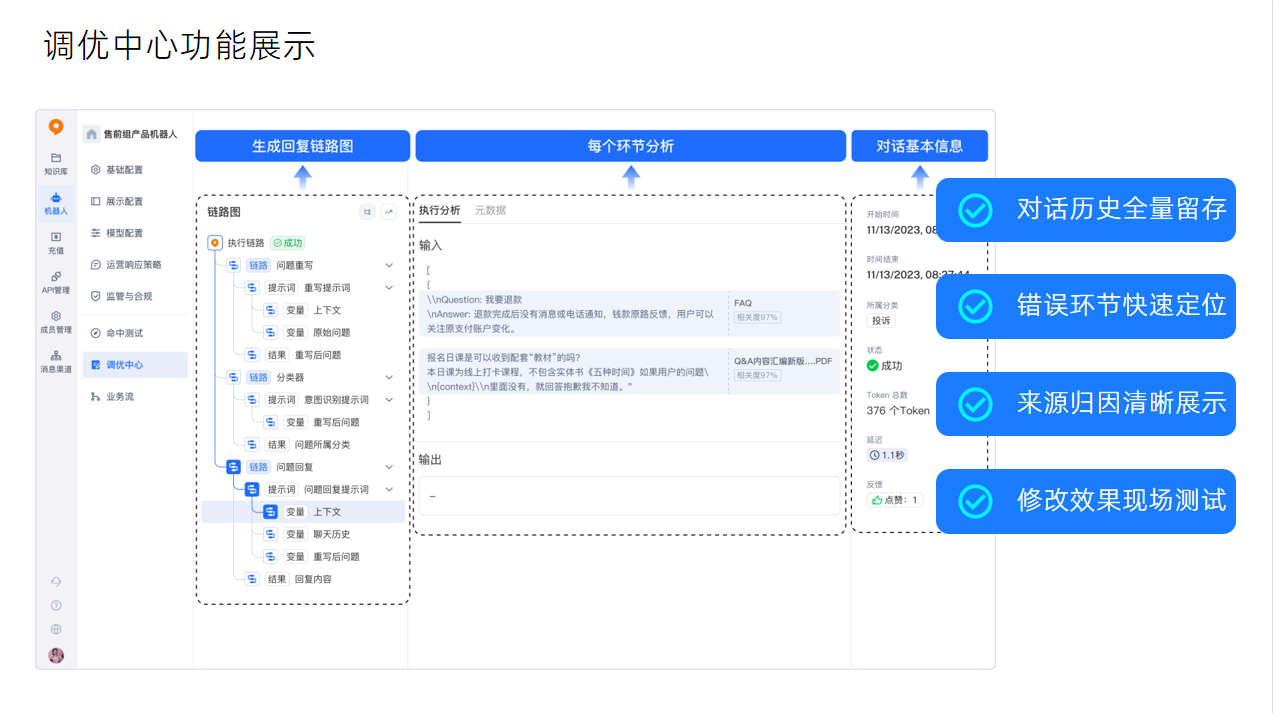Click the orange 执行链路 root node icon
The height and width of the screenshot is (713, 1273).
(215, 243)
